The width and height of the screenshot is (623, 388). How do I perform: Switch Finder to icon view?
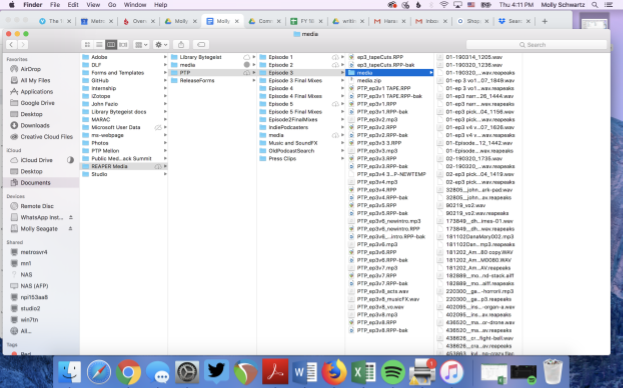87,44
